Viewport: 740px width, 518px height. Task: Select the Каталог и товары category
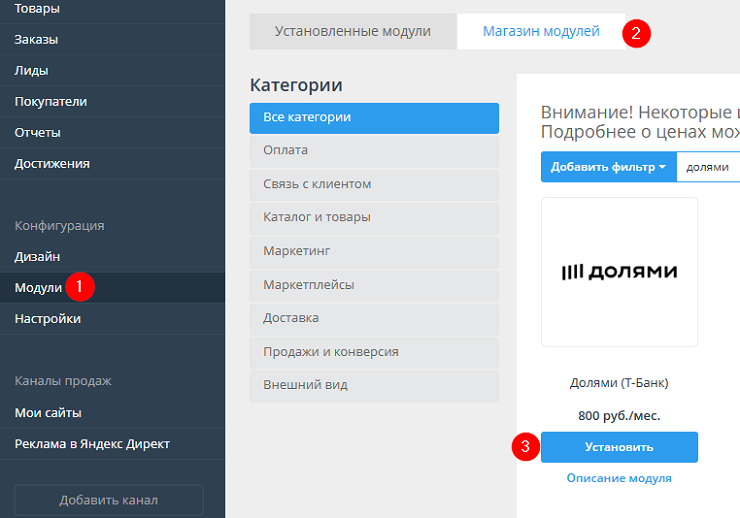[373, 217]
